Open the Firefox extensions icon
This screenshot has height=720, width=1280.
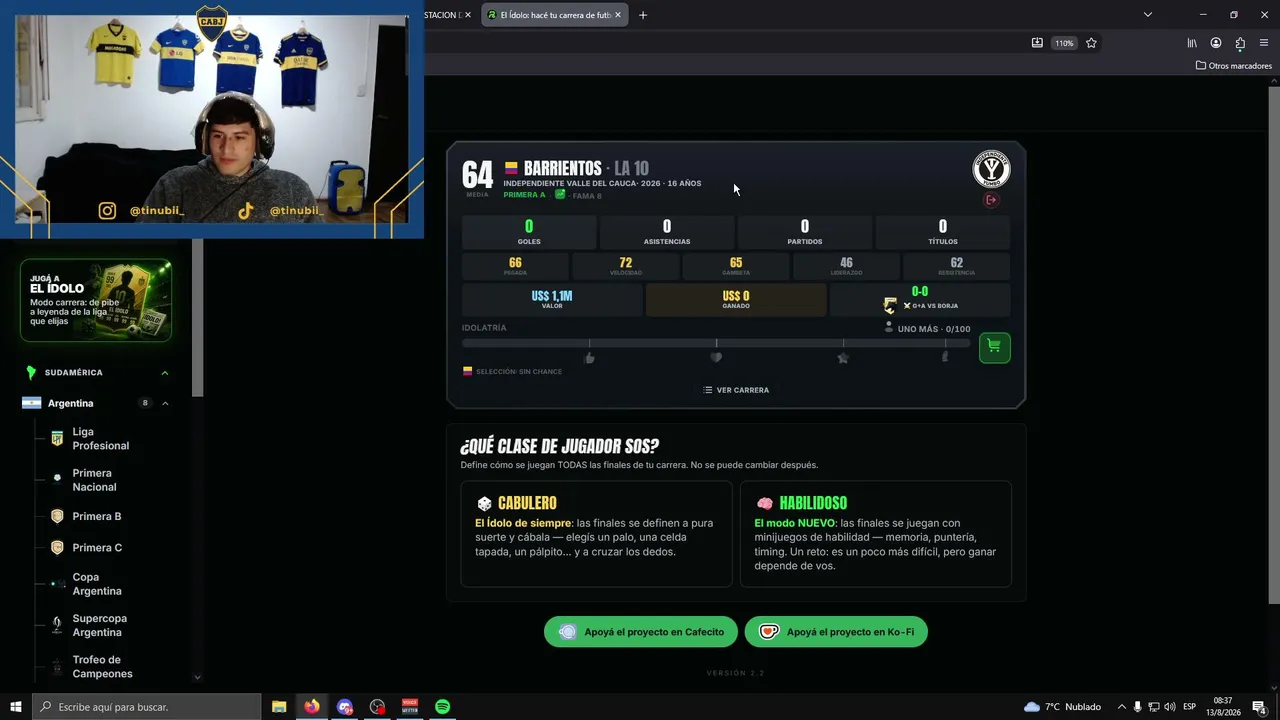click(1240, 43)
